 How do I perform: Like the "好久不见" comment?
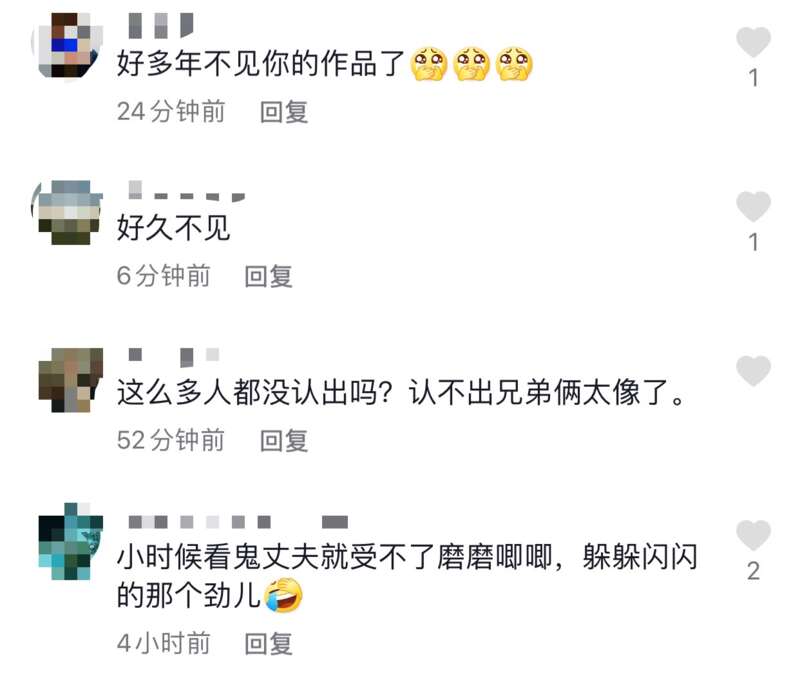(x=753, y=206)
